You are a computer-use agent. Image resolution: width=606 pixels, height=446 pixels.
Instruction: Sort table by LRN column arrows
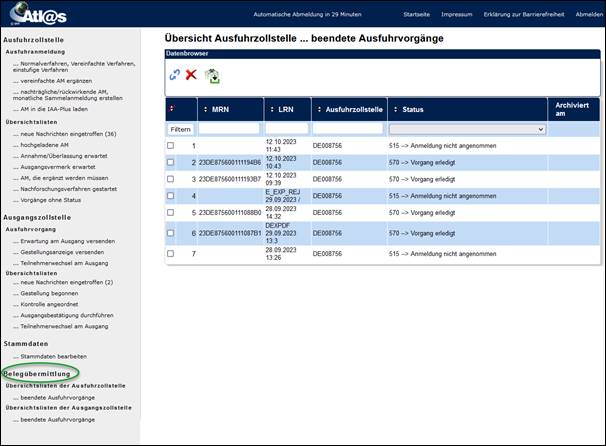coord(271,109)
